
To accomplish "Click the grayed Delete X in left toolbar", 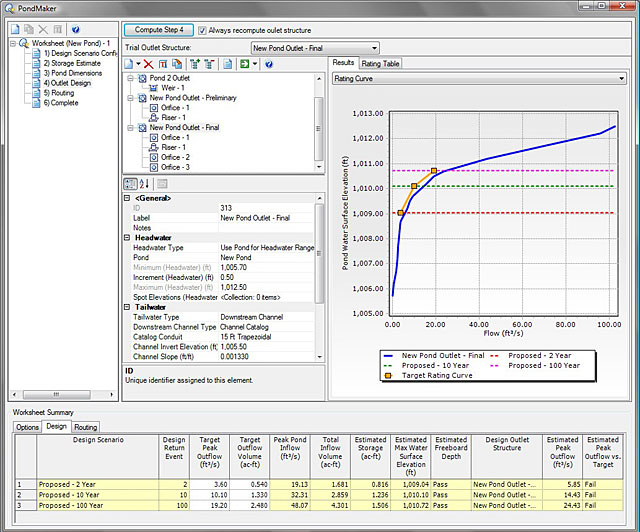I will click(x=43, y=29).
